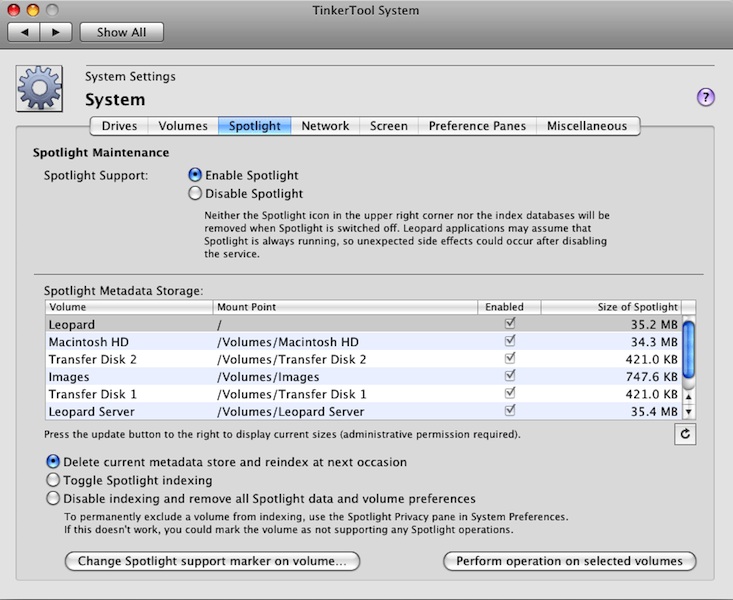
Task: Select Disable Spotlight radio button
Action: (x=195, y=194)
